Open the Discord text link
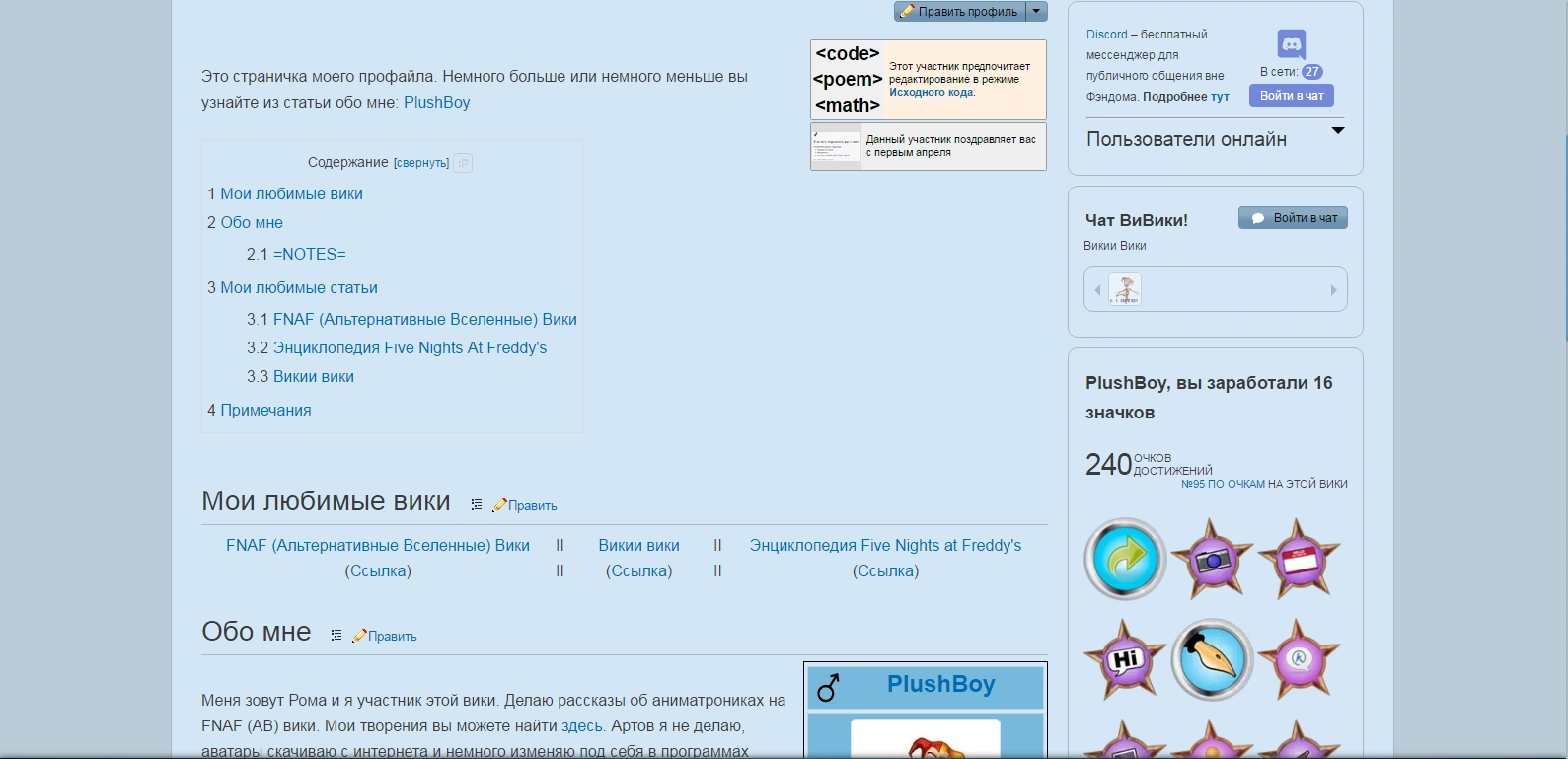This screenshot has height=759, width=1568. pos(1106,35)
